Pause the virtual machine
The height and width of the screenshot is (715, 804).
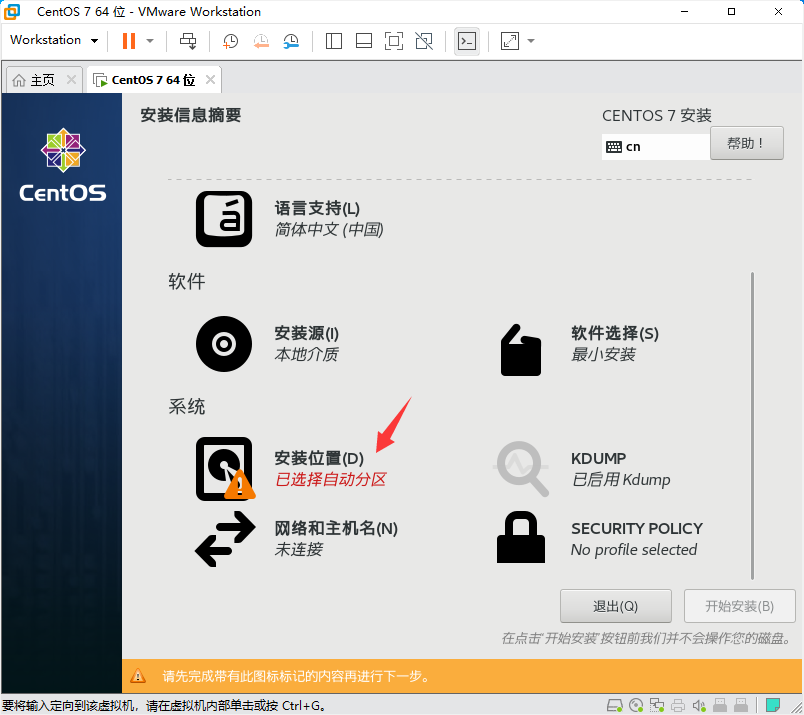point(129,41)
